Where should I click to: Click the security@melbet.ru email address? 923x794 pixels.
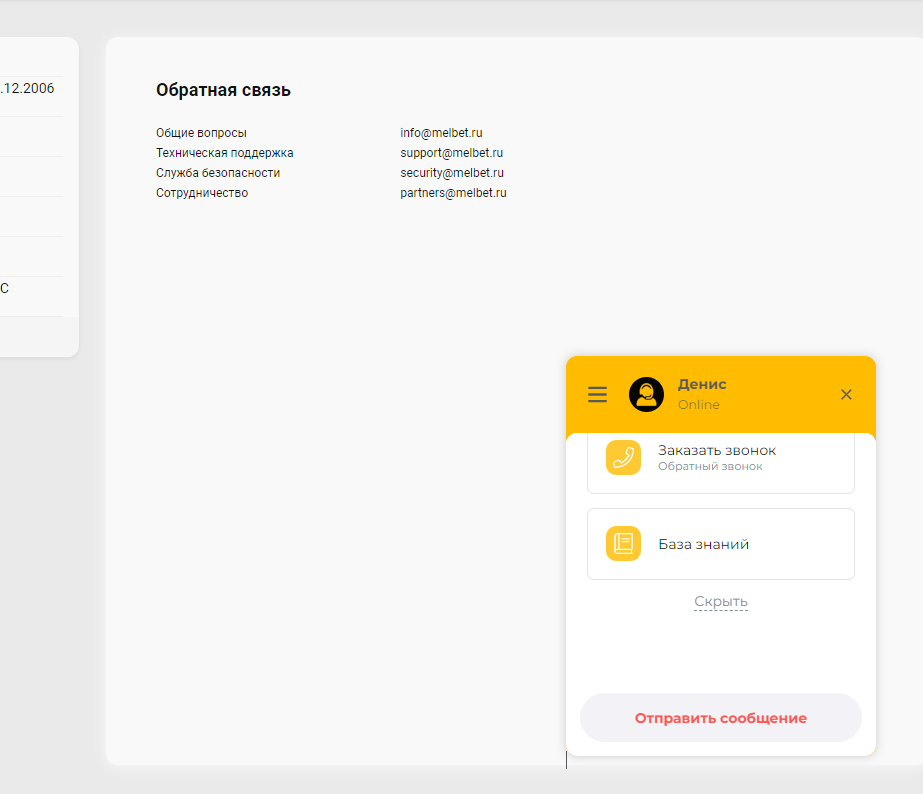click(x=452, y=173)
